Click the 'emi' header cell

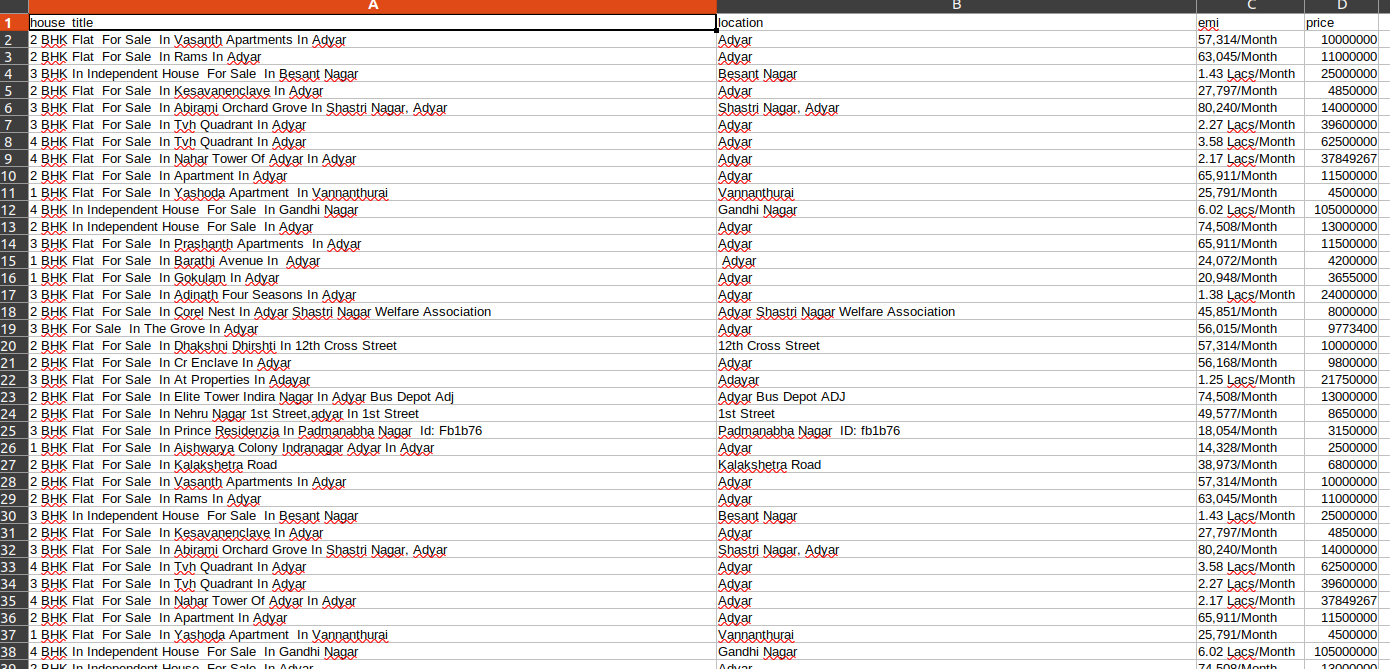pos(1250,22)
